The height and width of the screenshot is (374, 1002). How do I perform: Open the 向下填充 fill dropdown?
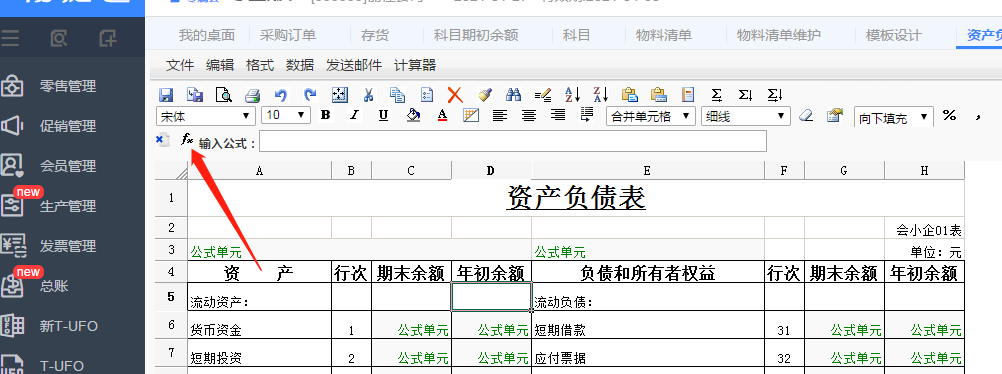click(893, 118)
